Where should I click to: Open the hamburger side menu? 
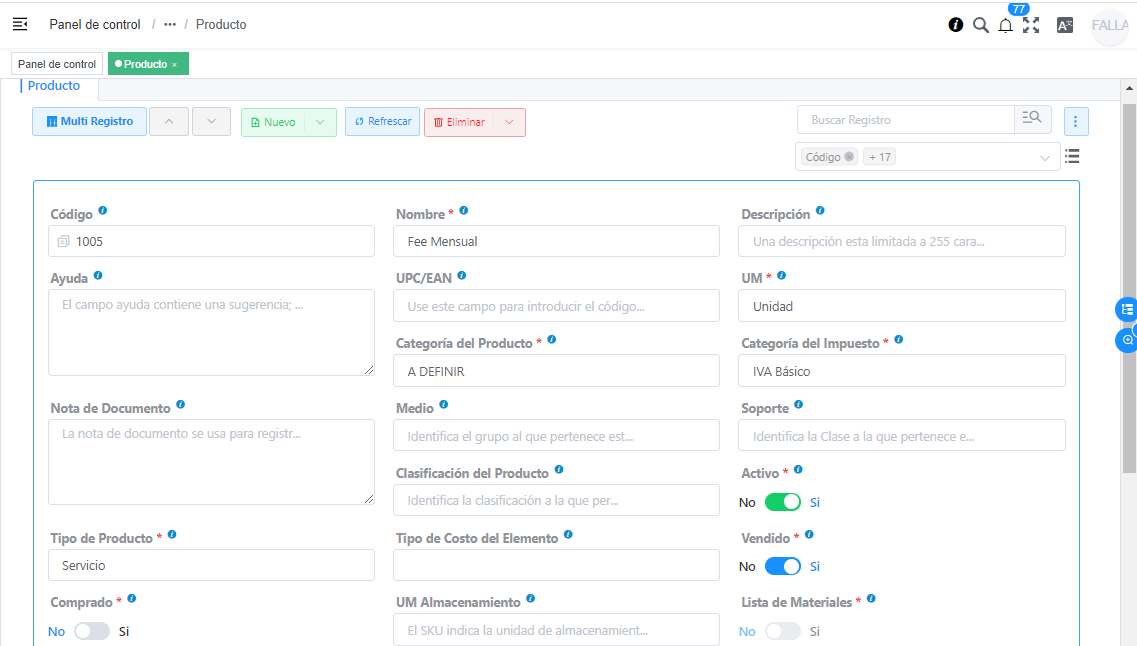(20, 25)
